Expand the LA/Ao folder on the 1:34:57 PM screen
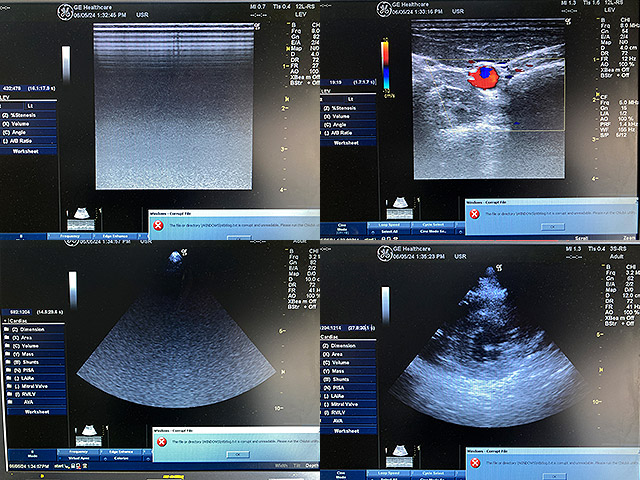This screenshot has width=640, height=480. pos(35,378)
